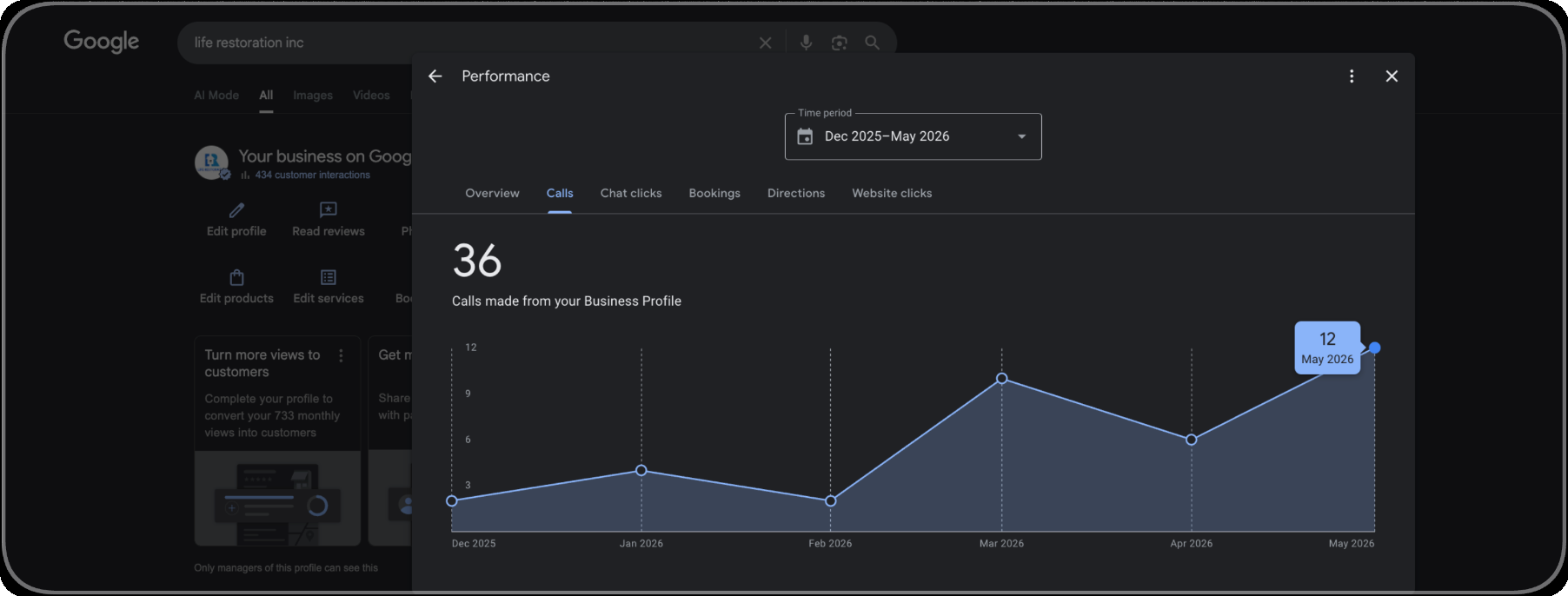Open Read reviews icon
This screenshot has height=596, width=1568.
click(x=329, y=209)
